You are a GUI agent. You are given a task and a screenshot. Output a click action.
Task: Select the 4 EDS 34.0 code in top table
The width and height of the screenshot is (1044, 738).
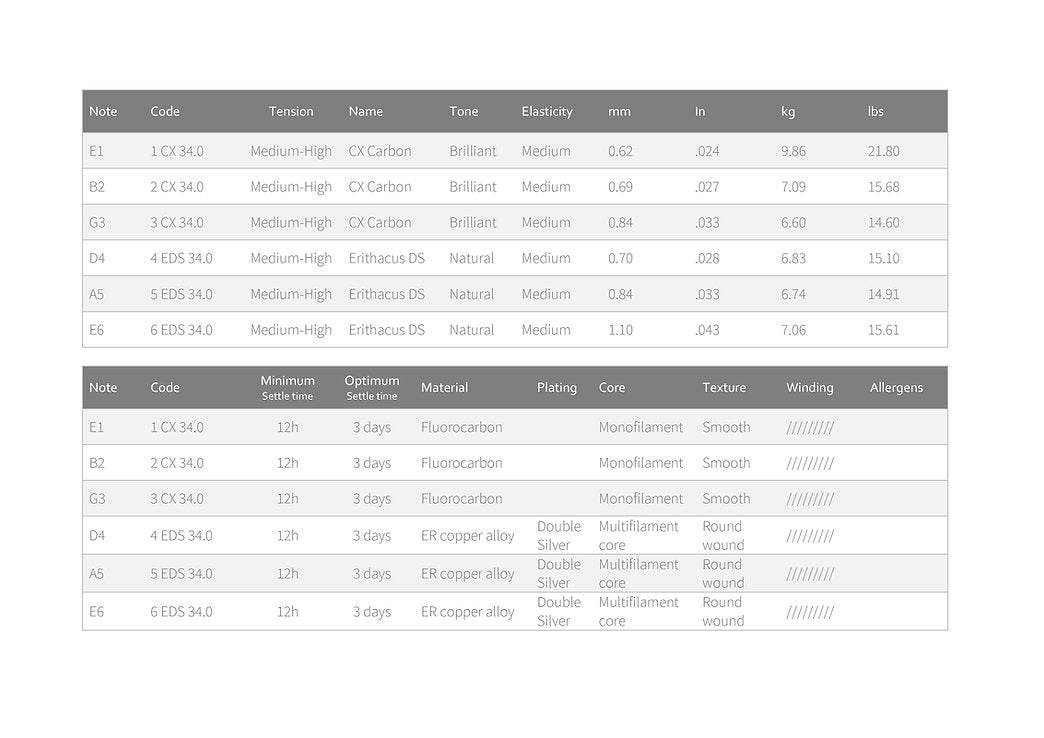[181, 259]
